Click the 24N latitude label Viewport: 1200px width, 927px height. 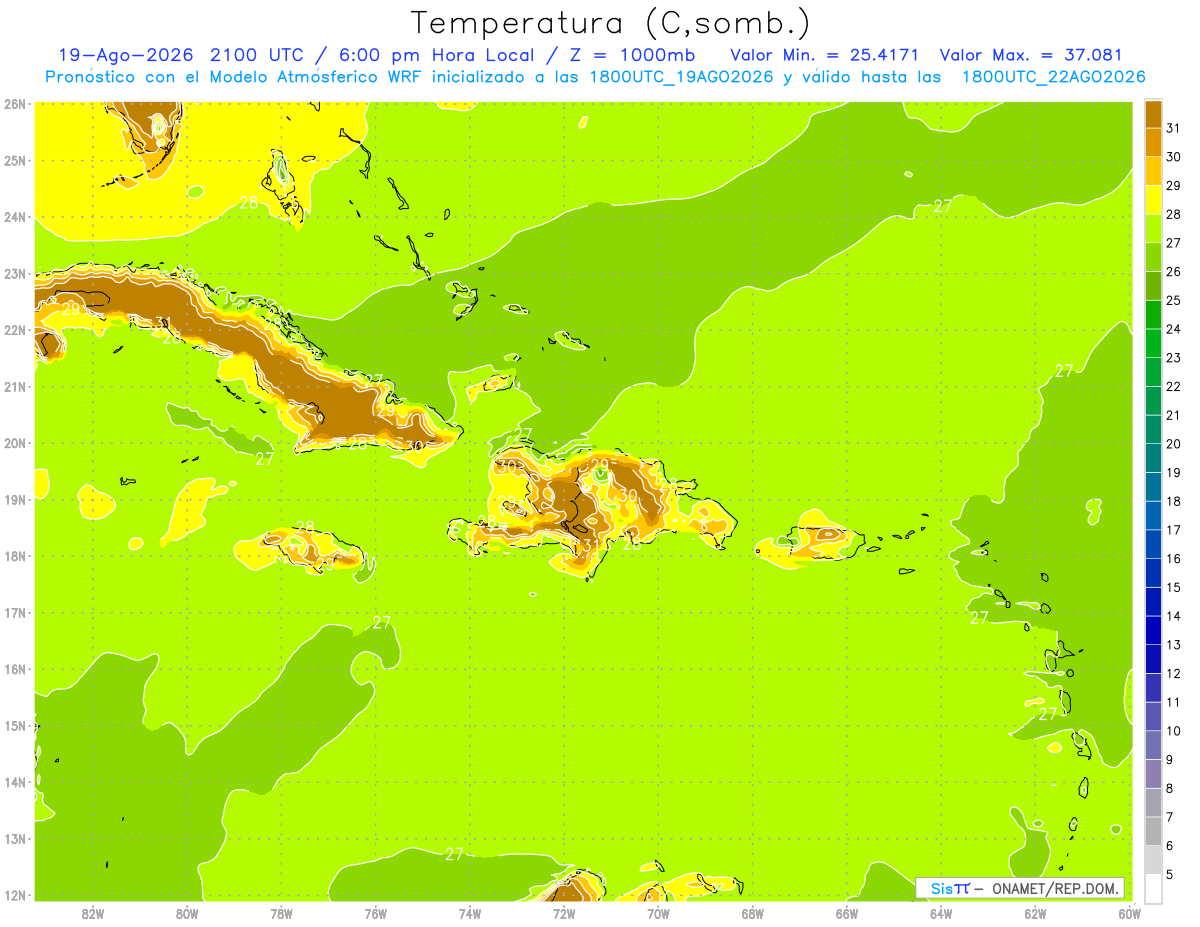tap(14, 217)
